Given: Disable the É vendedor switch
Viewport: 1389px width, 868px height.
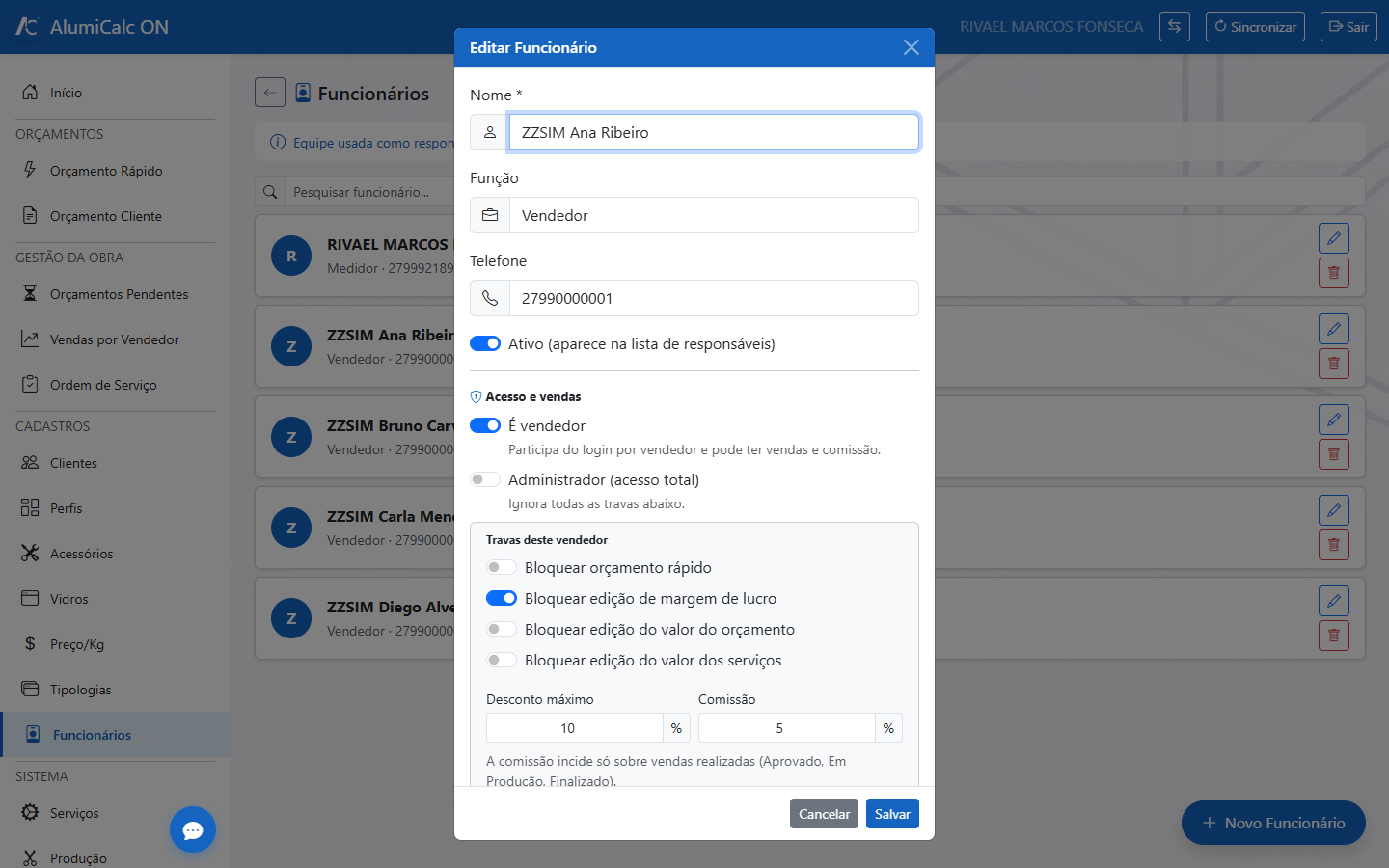Looking at the screenshot, I should click(x=485, y=425).
